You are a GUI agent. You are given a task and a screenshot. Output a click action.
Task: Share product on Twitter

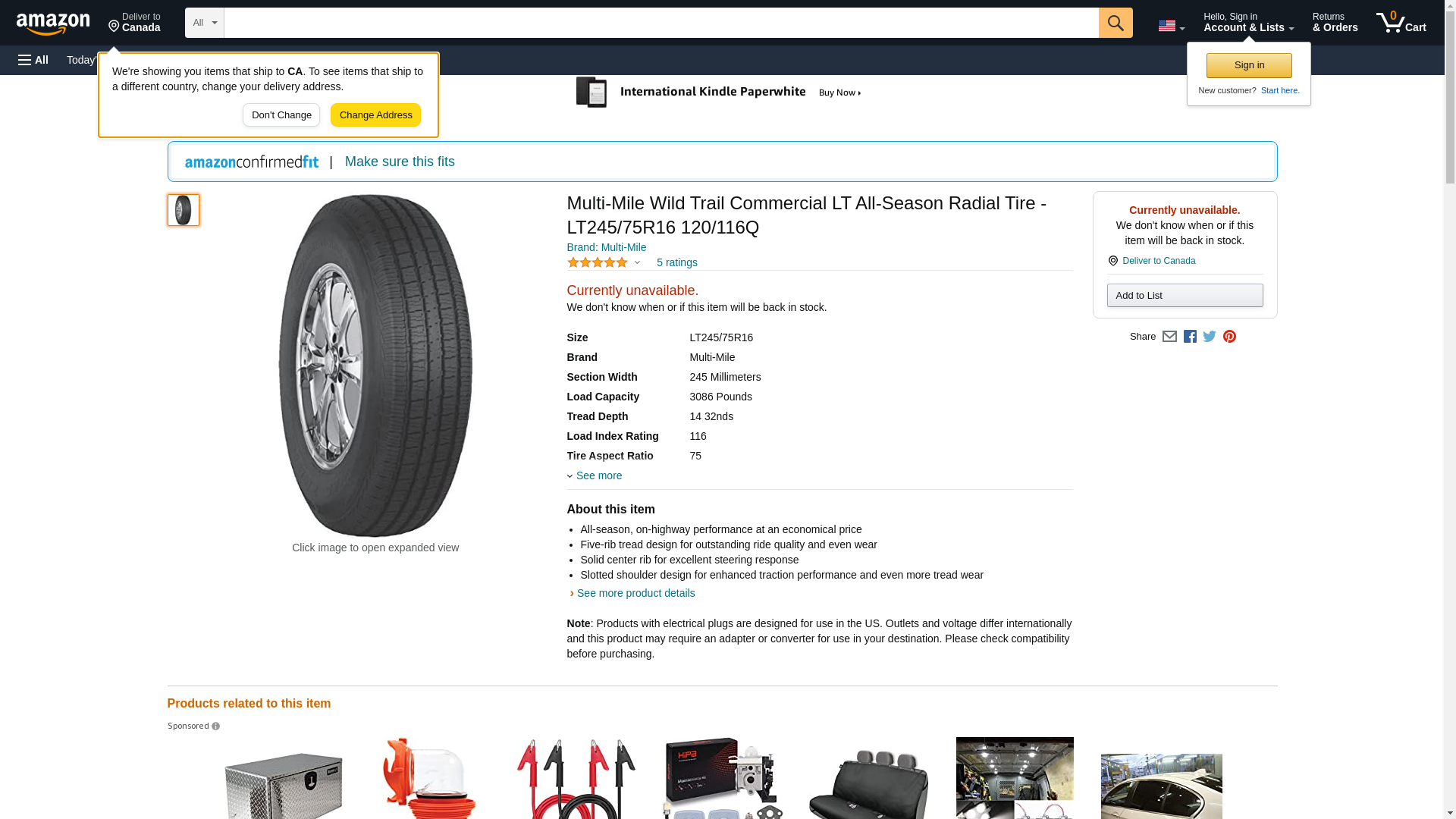click(x=1210, y=337)
